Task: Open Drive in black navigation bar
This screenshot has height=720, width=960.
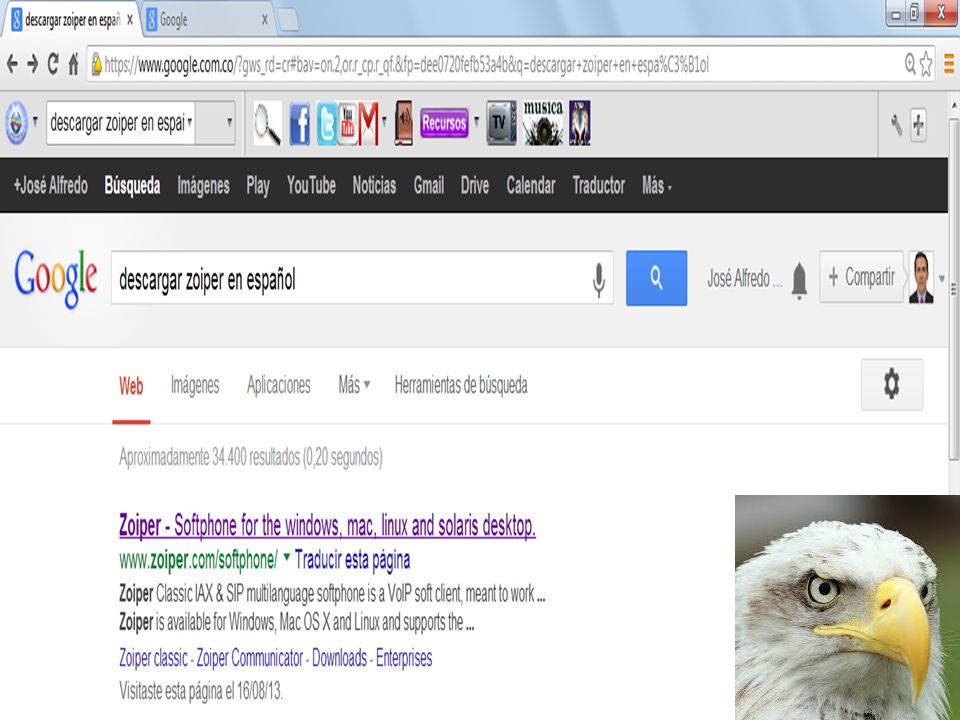Action: [474, 186]
